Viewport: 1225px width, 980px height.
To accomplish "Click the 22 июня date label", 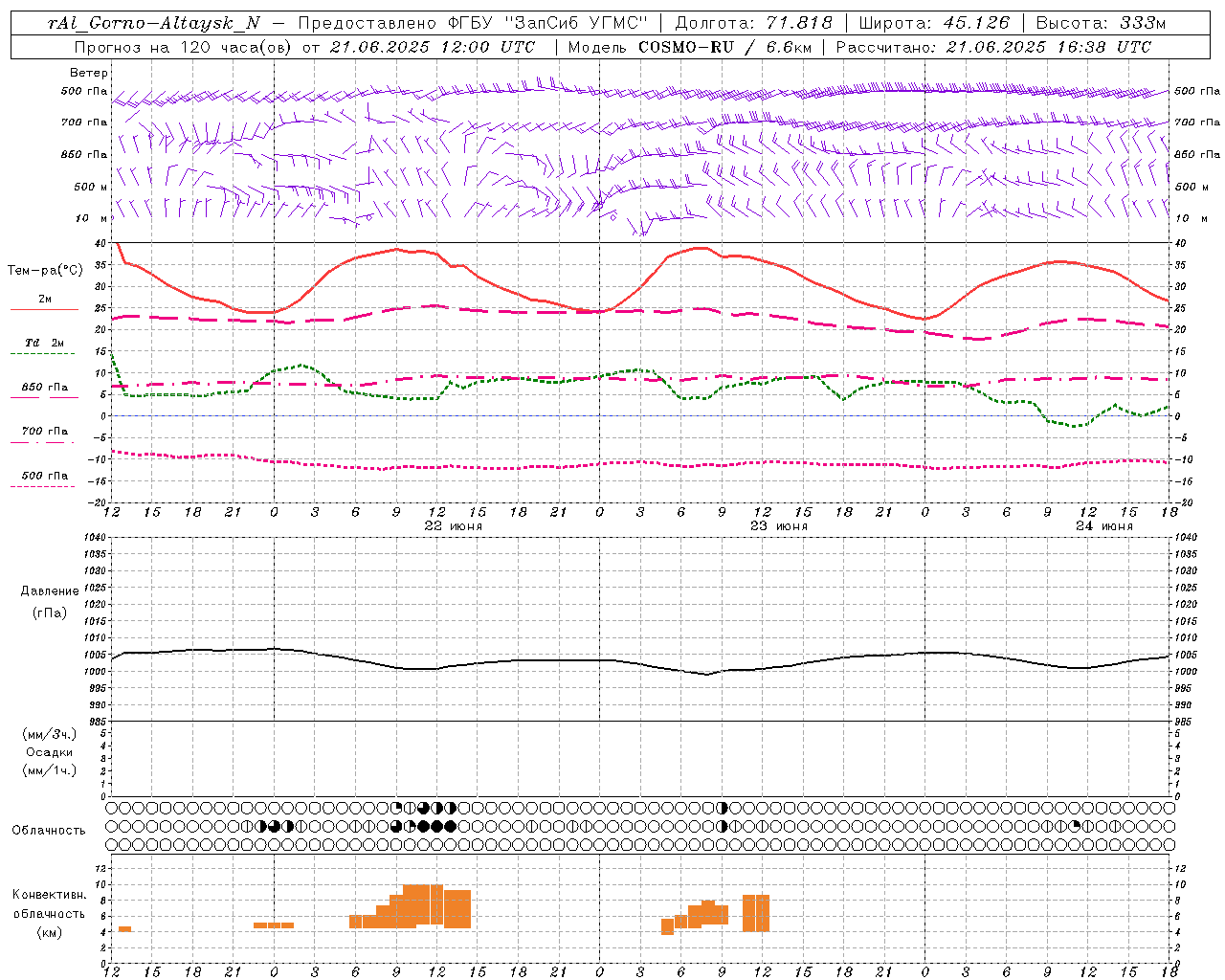I will point(454,526).
